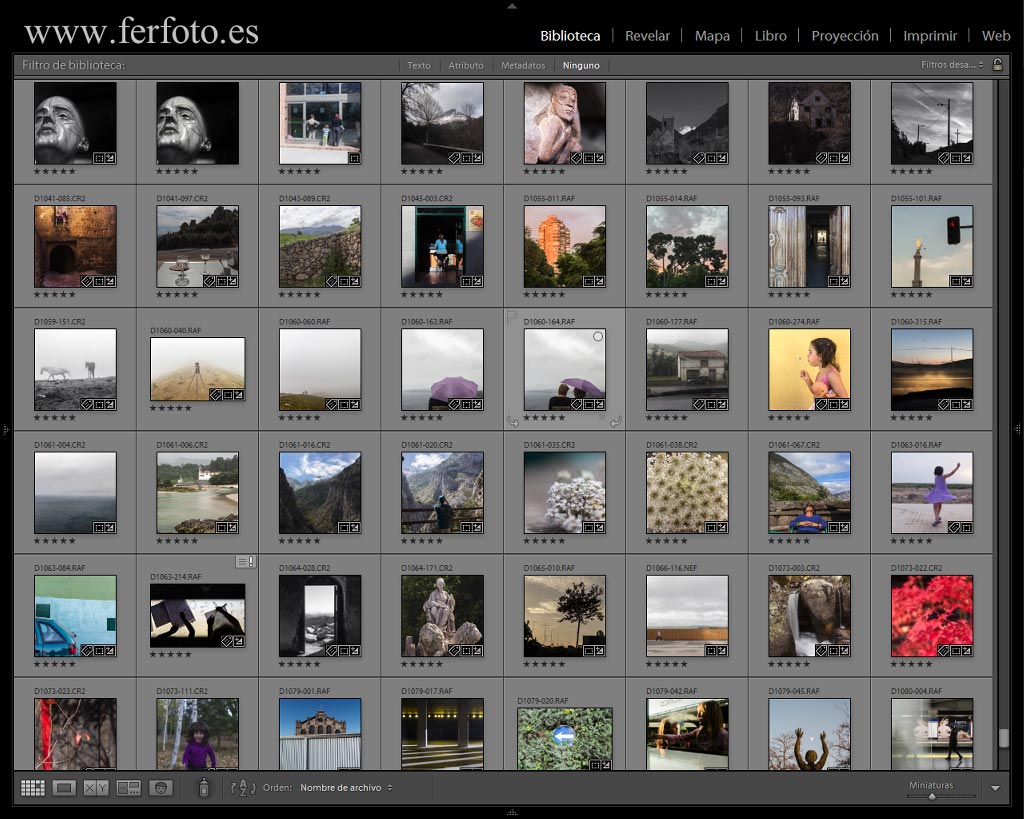Click the grid vertical scrollbar thumb
Viewport: 1024px width, 819px height.
coord(1004,738)
